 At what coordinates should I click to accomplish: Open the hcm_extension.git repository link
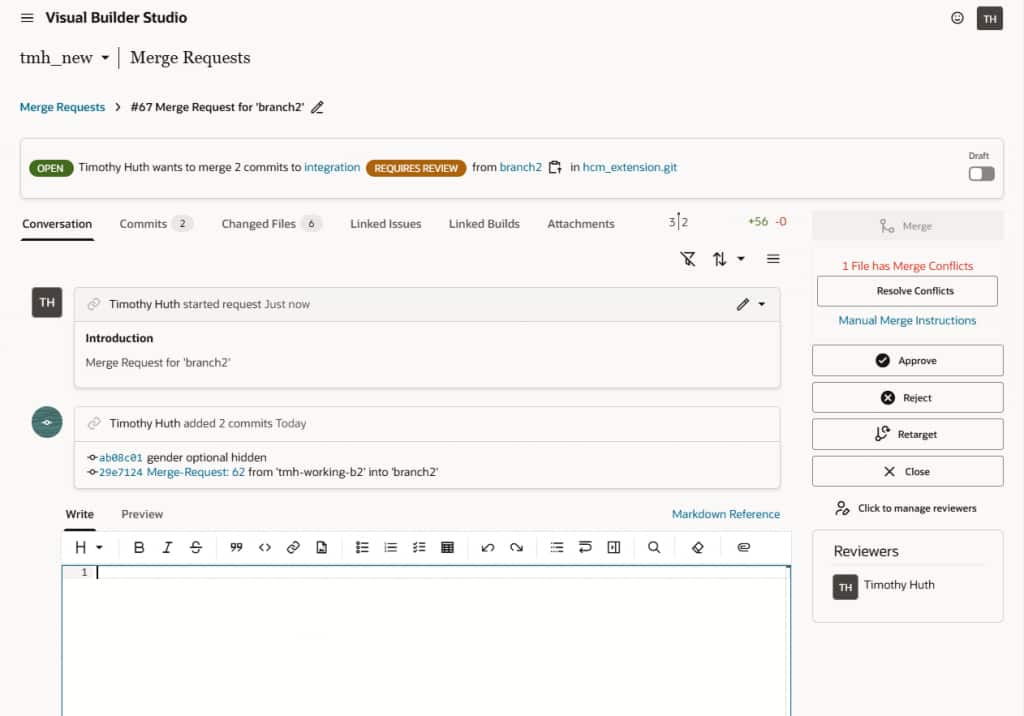(x=630, y=167)
